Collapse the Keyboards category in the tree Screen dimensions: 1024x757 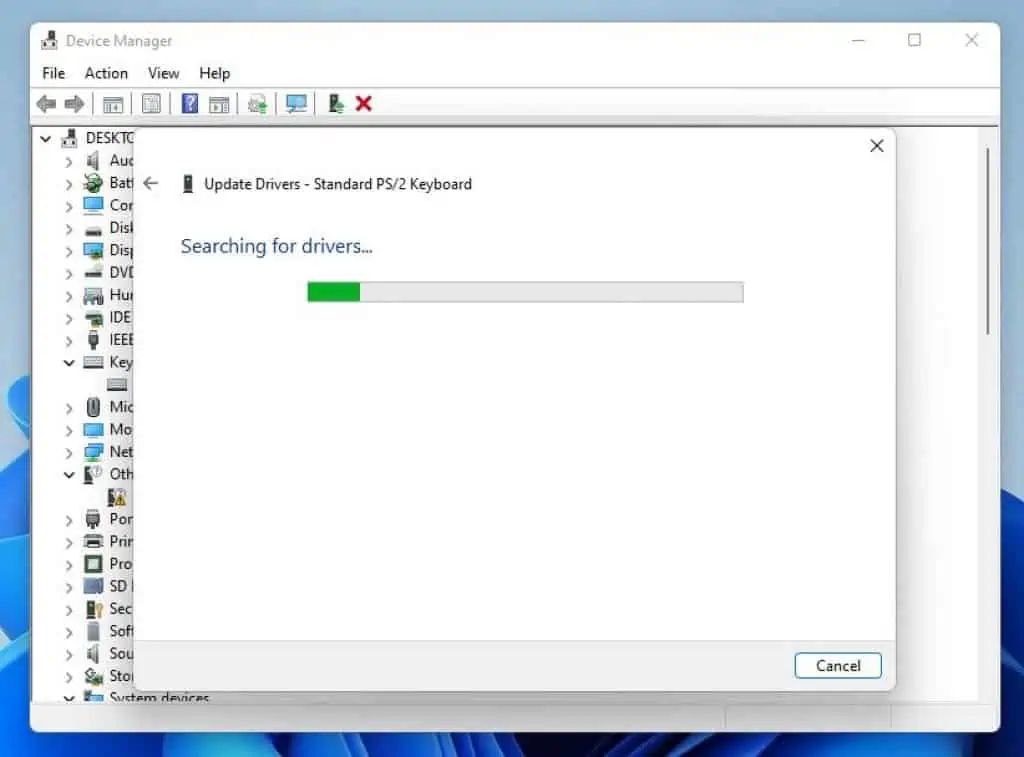[69, 362]
